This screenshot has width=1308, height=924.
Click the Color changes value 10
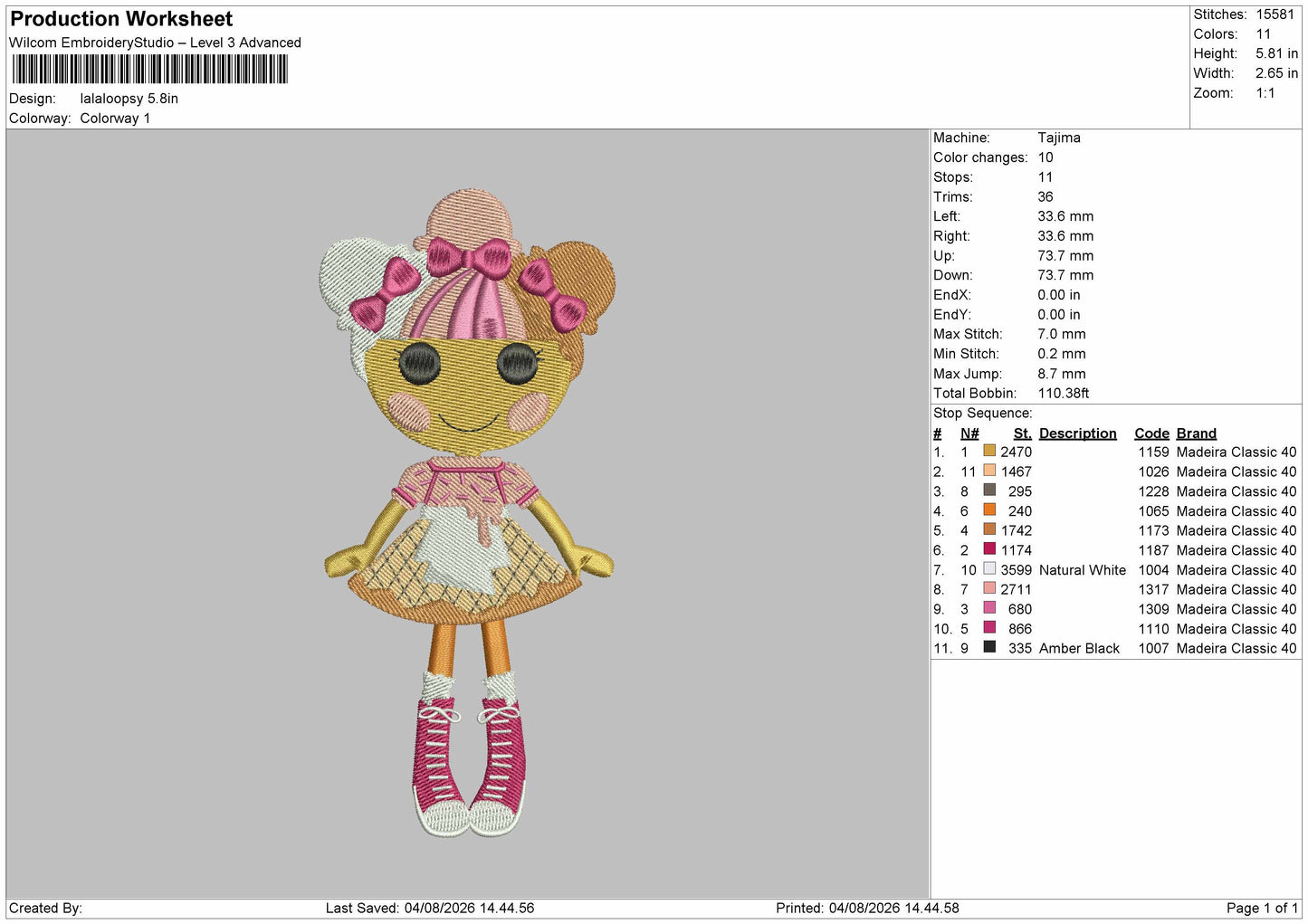(1045, 157)
